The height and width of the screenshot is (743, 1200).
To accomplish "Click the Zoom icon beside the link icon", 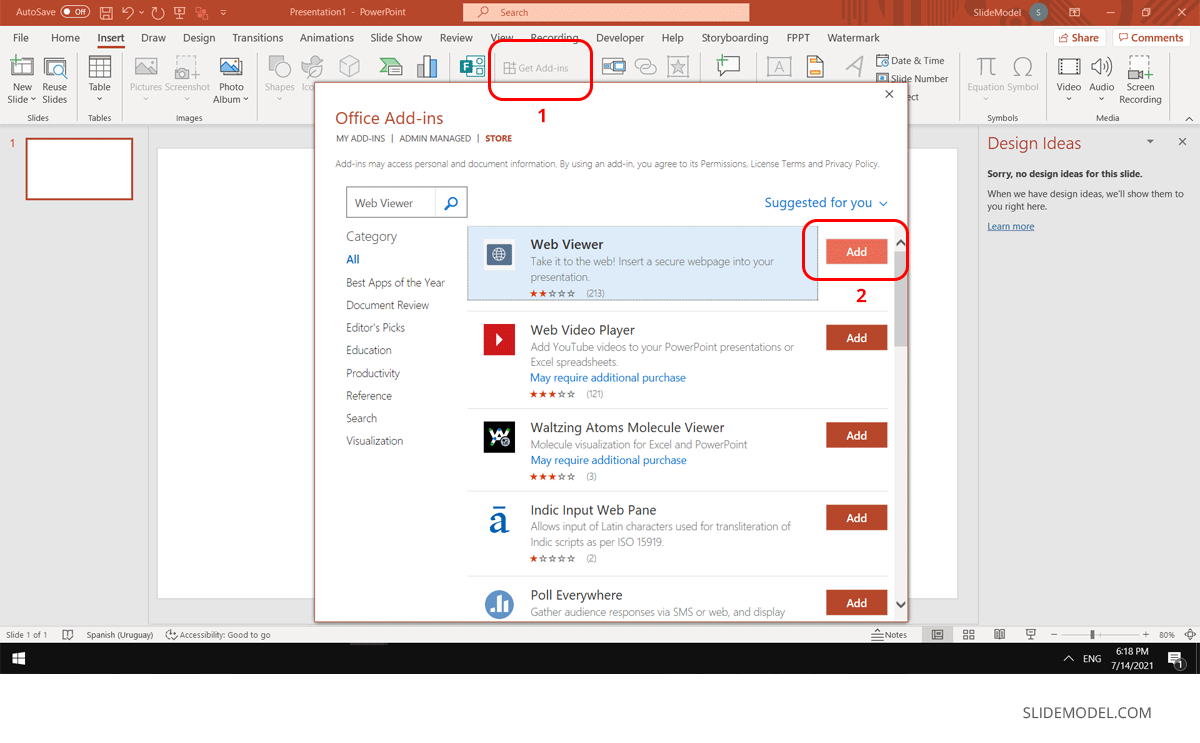I will click(614, 67).
